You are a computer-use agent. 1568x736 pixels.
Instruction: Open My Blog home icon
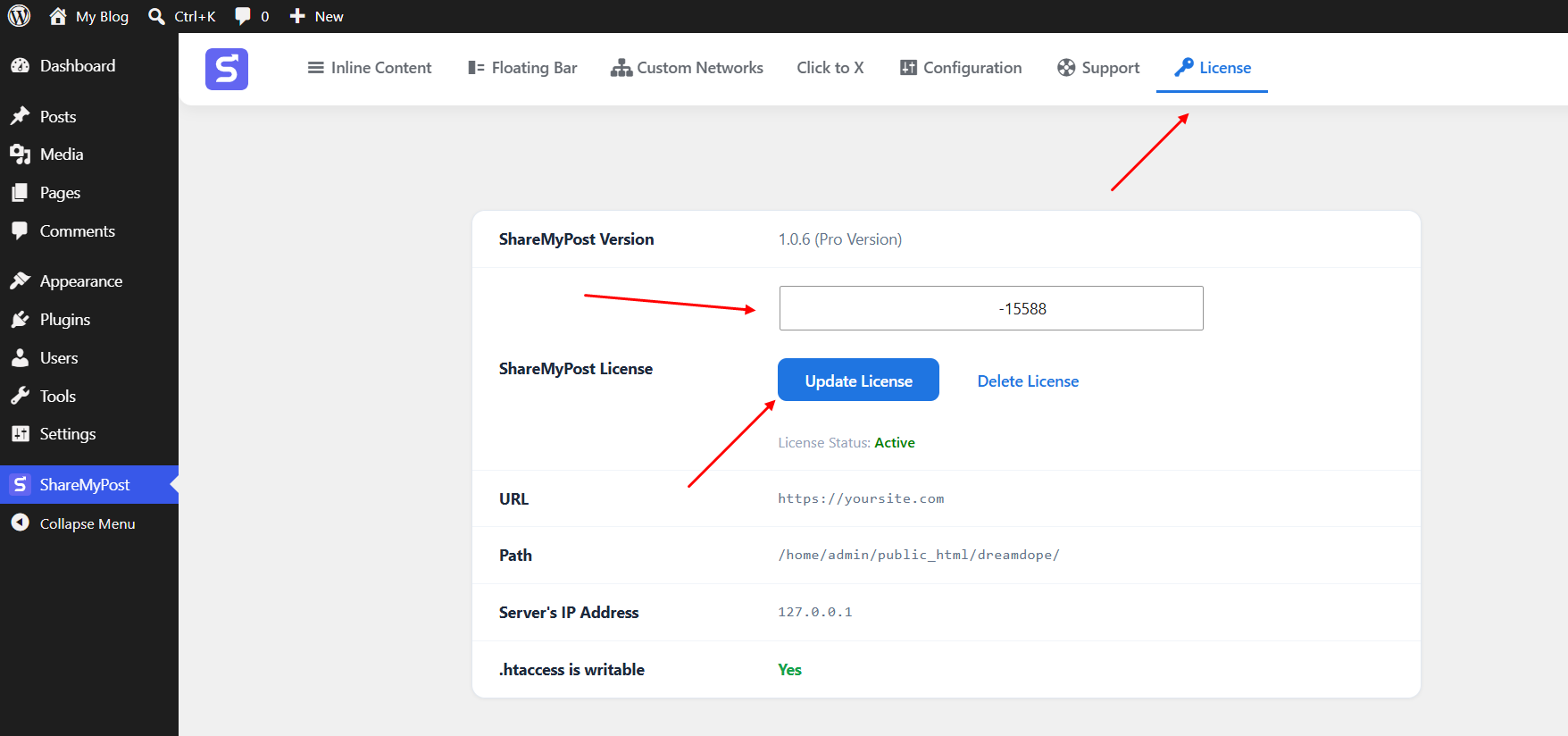tap(58, 16)
